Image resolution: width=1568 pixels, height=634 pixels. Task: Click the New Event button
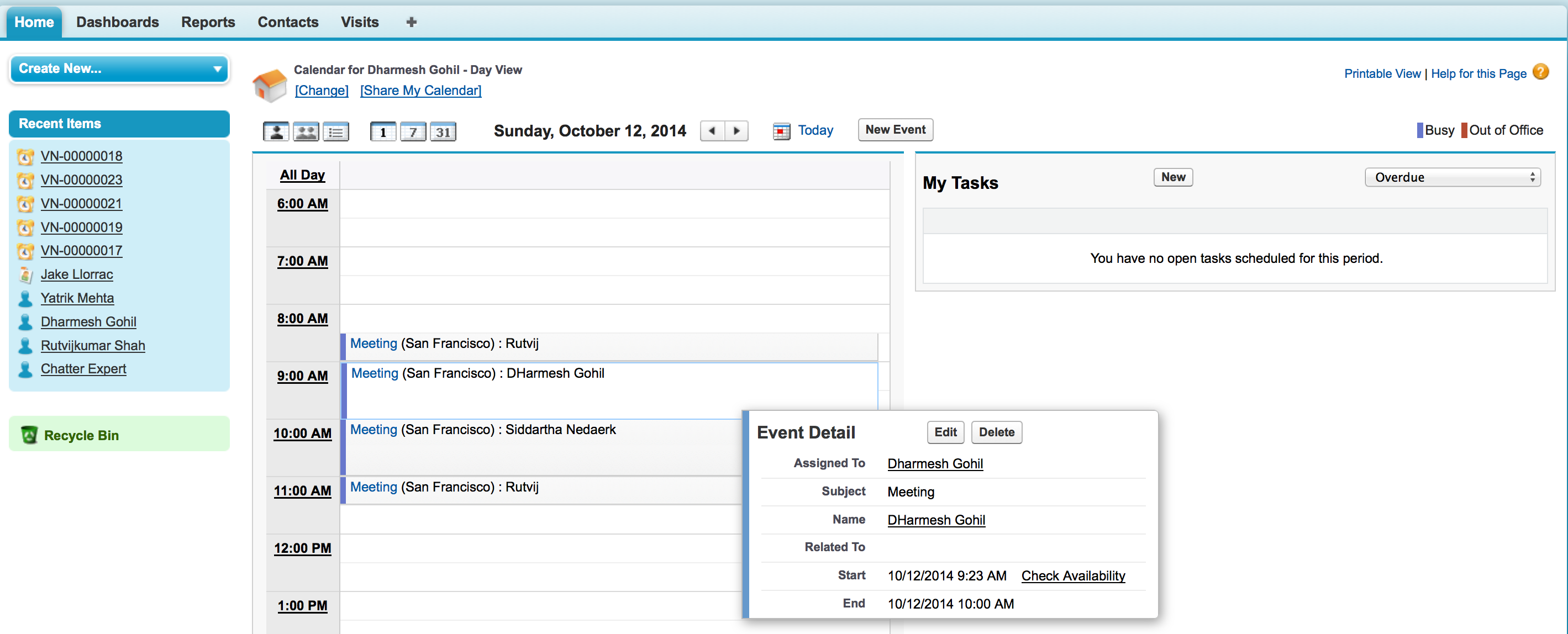click(x=895, y=130)
